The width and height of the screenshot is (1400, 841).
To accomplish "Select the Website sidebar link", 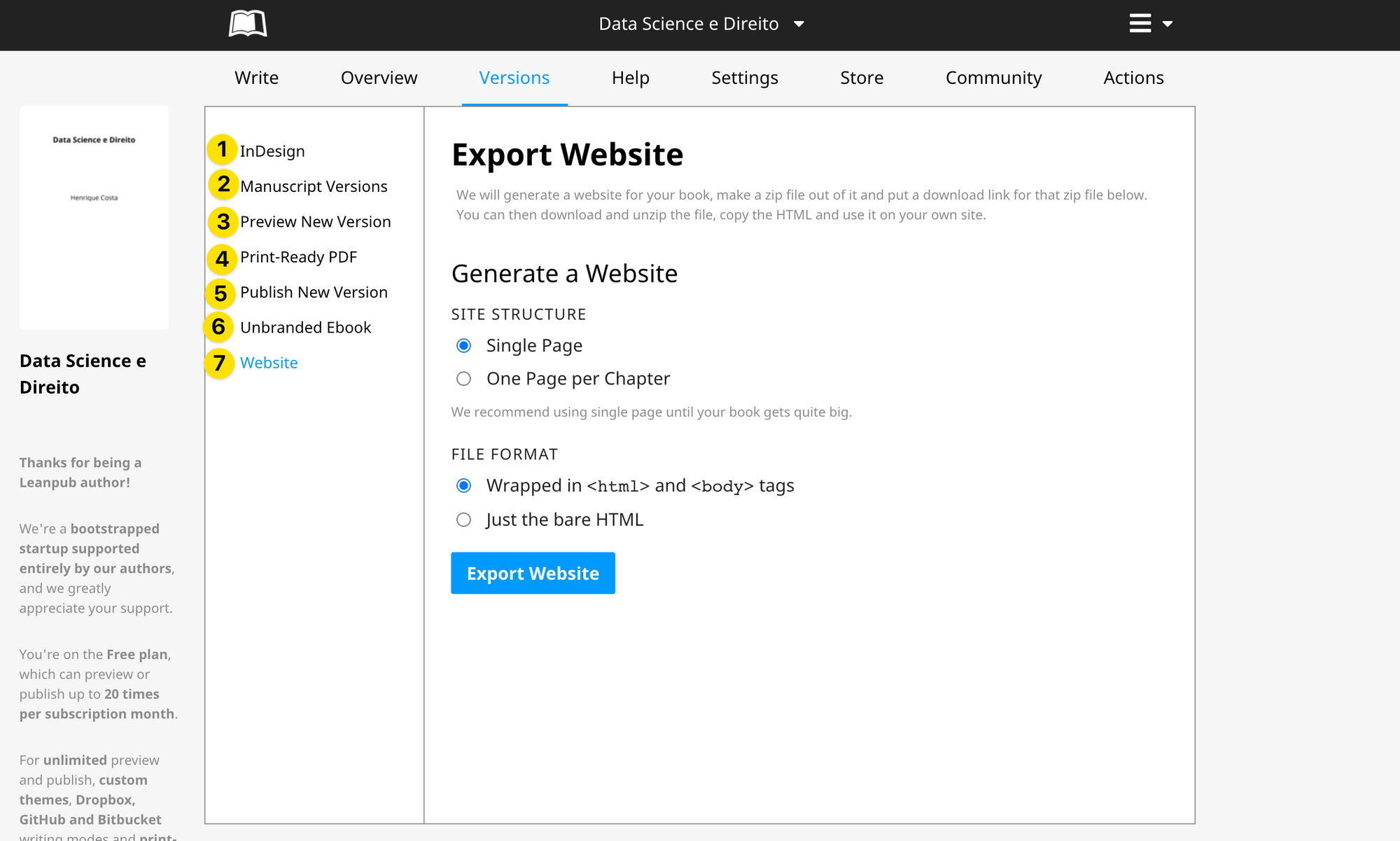I will coord(269,363).
